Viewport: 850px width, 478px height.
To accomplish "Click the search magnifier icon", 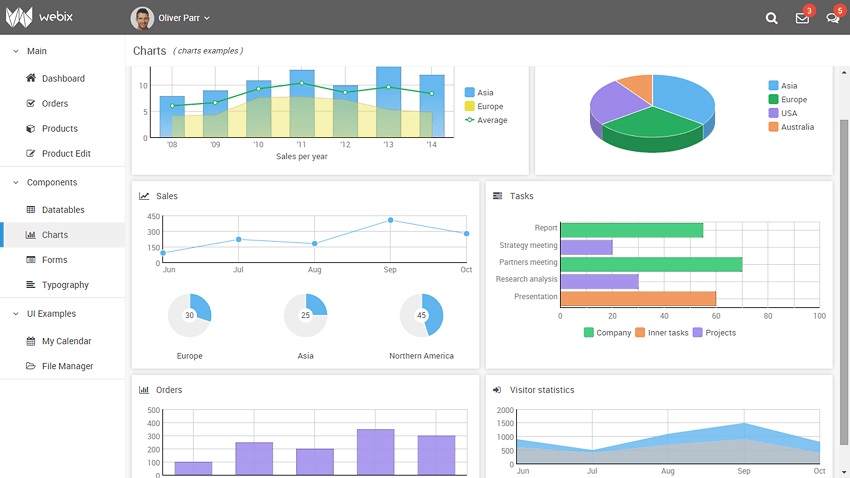I will point(771,18).
